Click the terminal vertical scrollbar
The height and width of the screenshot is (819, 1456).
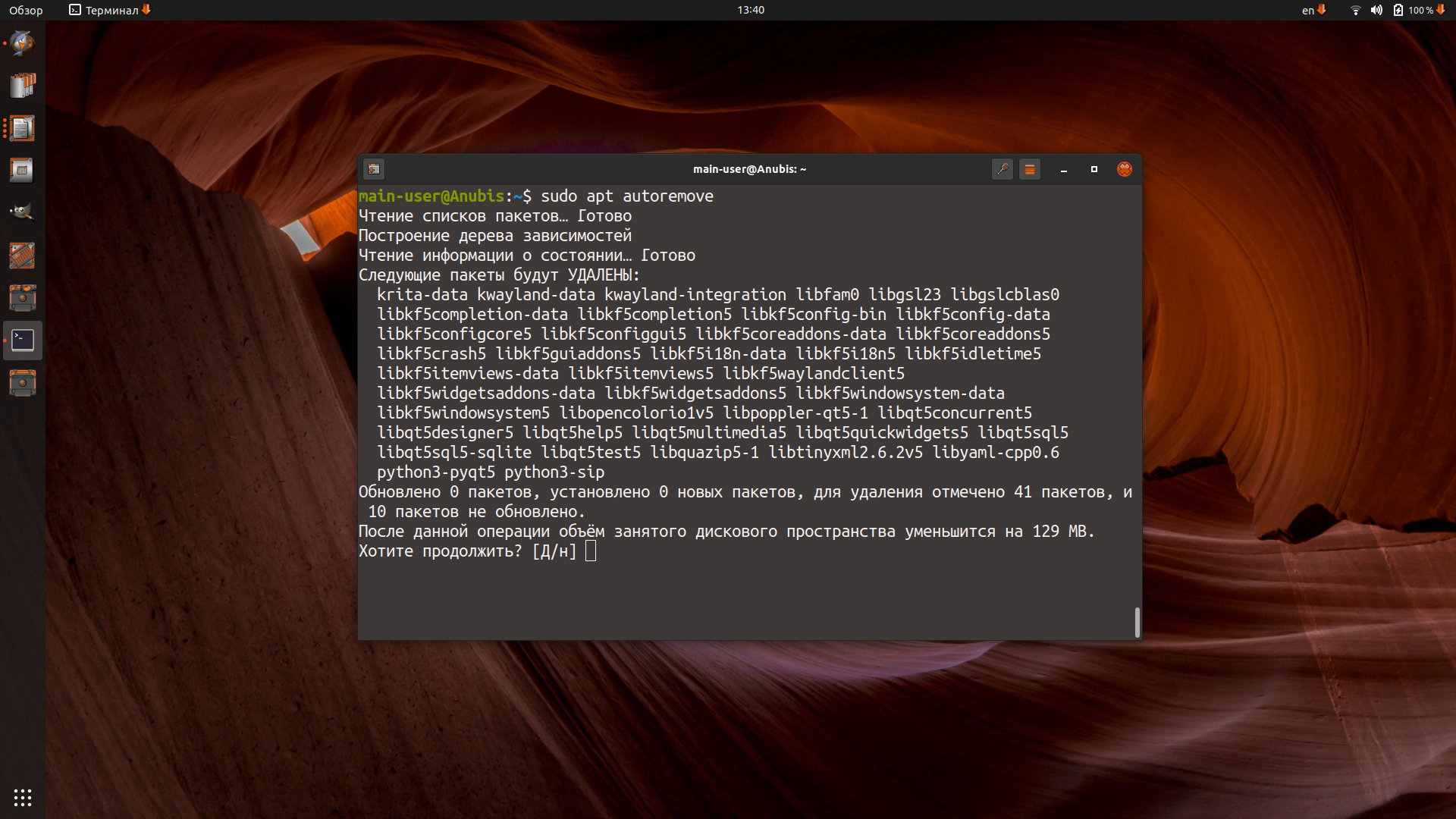pyautogui.click(x=1137, y=622)
